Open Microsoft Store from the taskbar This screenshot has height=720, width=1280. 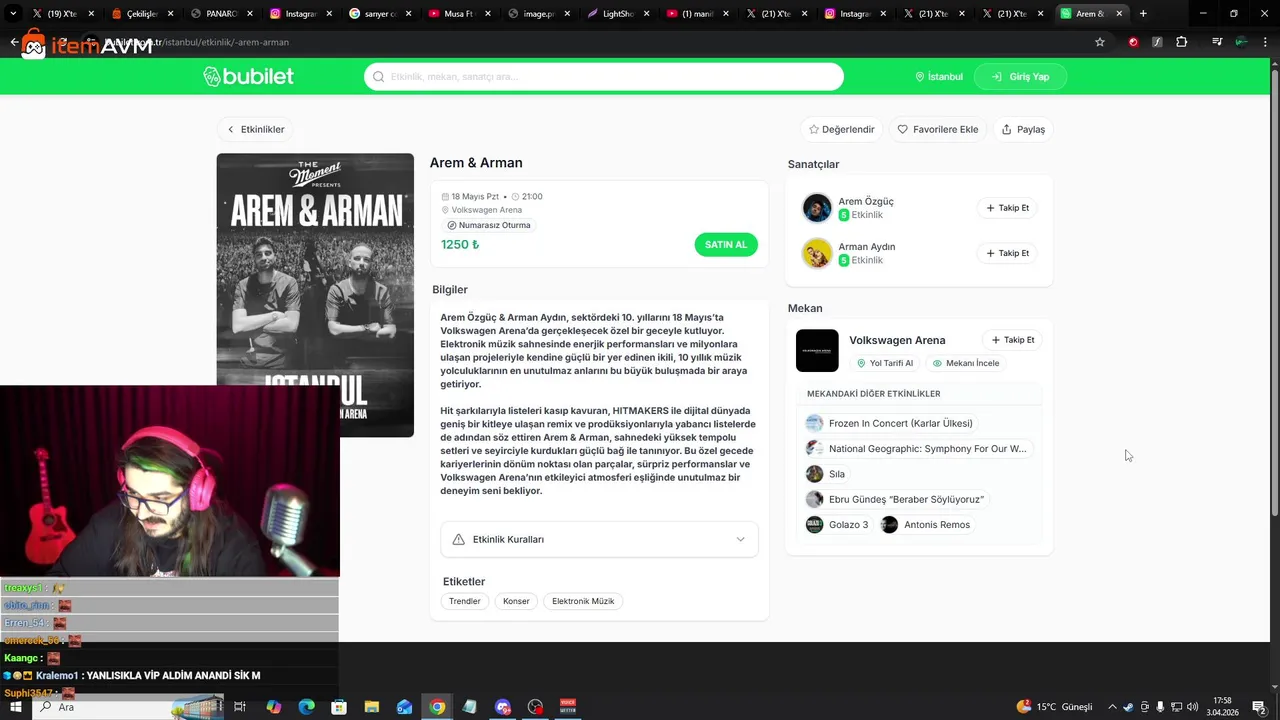[339, 707]
